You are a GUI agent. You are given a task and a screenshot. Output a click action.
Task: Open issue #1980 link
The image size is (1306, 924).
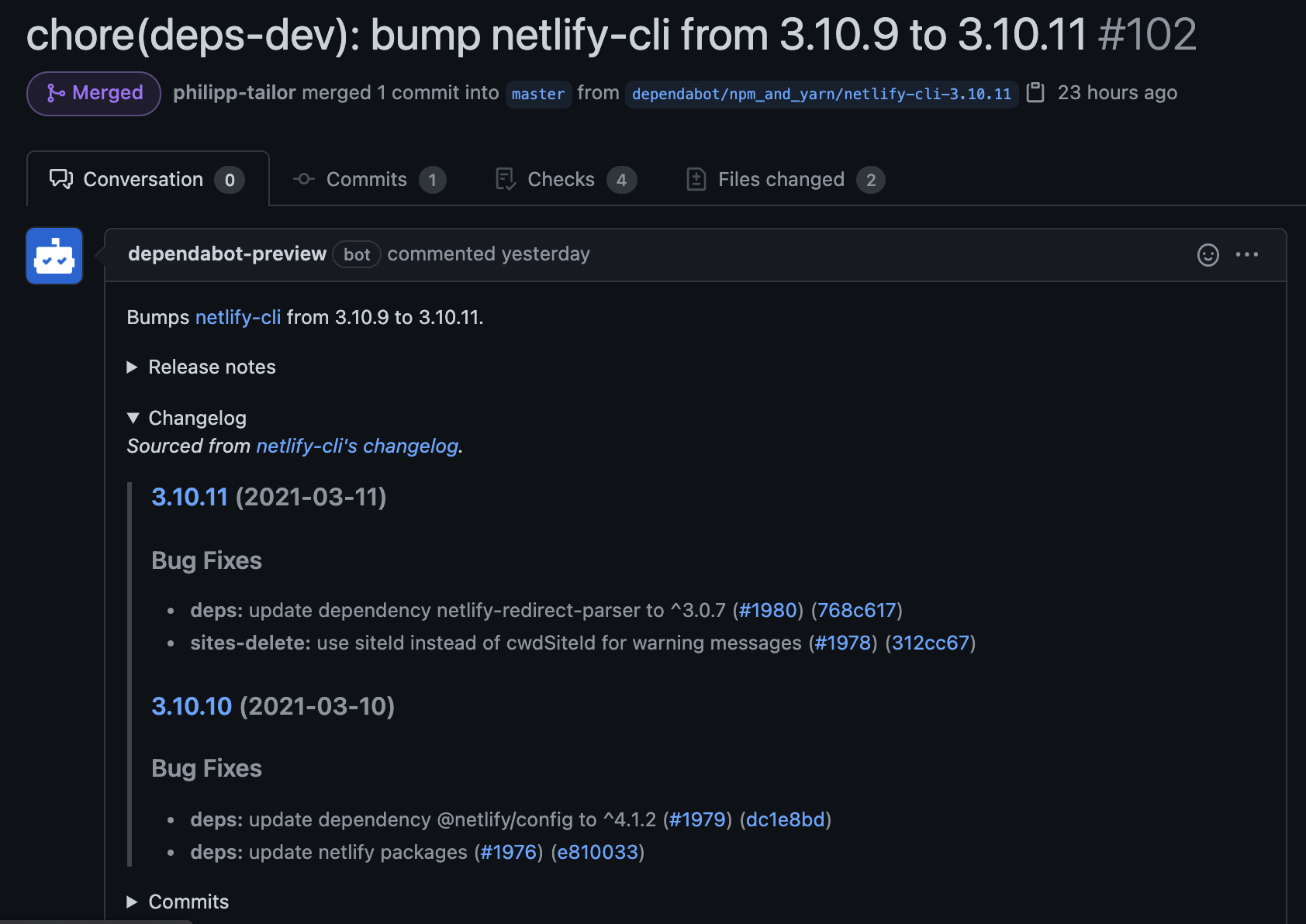[x=768, y=610]
